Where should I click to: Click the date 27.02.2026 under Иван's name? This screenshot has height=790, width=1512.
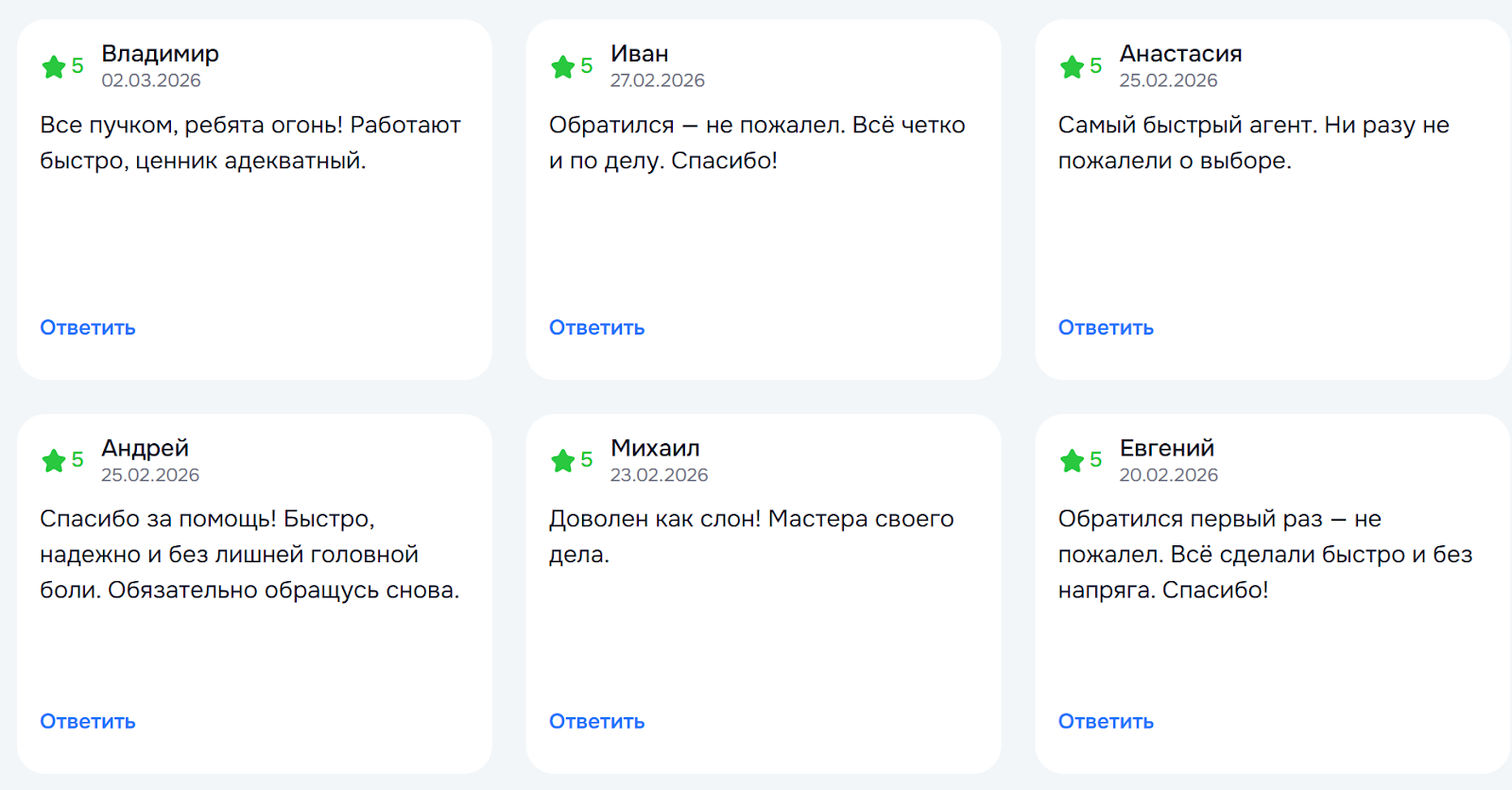click(x=657, y=80)
